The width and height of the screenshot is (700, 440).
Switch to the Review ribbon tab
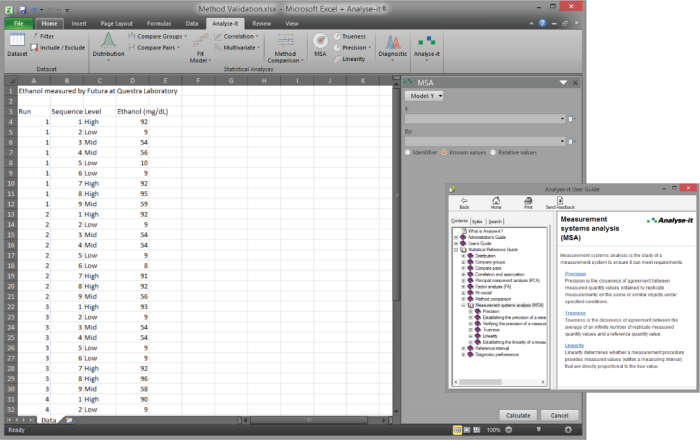coord(262,24)
